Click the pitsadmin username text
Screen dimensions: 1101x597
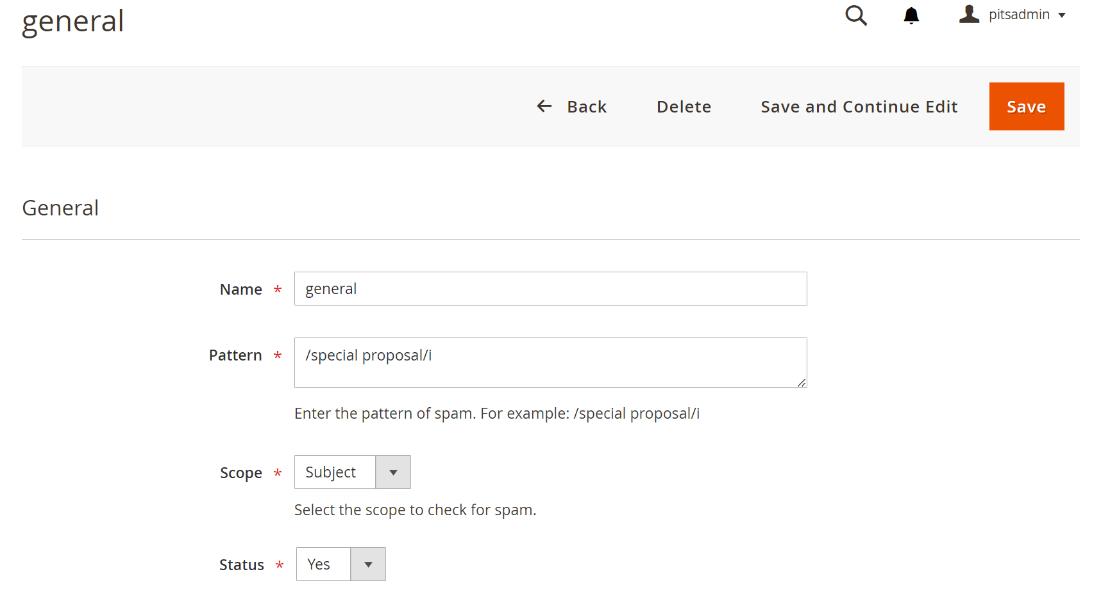(x=1020, y=15)
